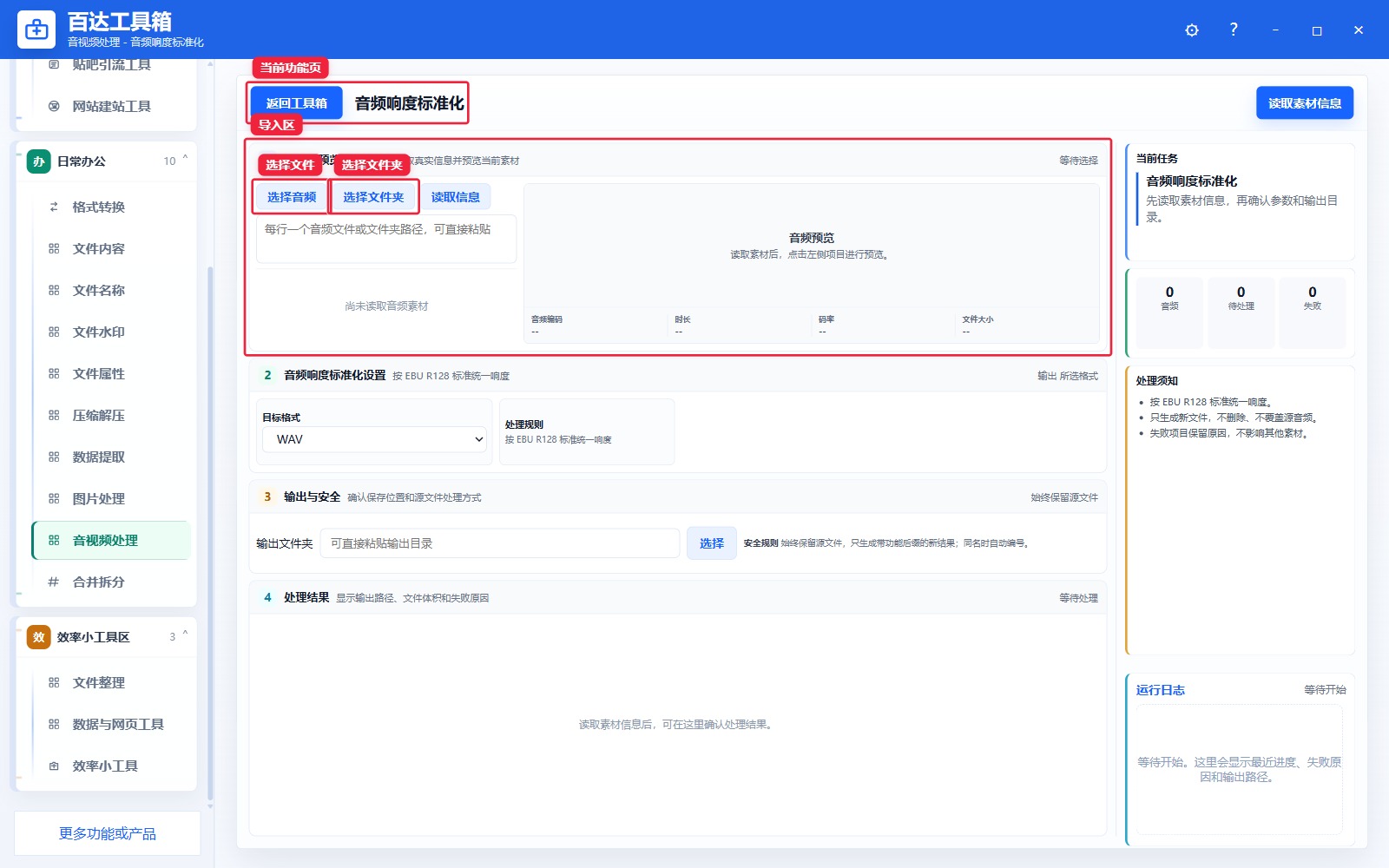Open settings gear in title bar
This screenshot has height=868, width=1389.
coord(1192,30)
